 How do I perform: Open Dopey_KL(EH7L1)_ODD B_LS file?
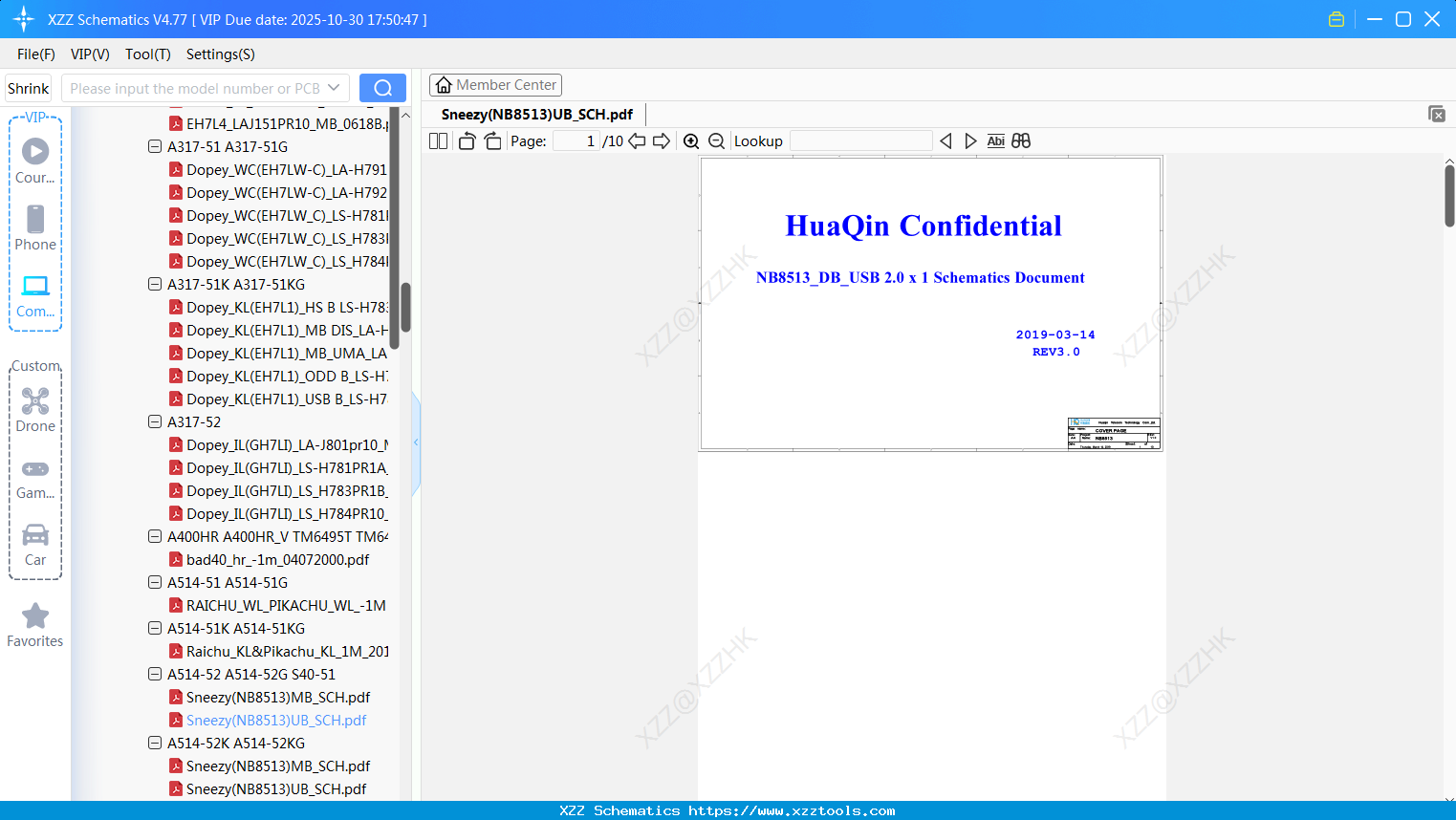(x=278, y=377)
